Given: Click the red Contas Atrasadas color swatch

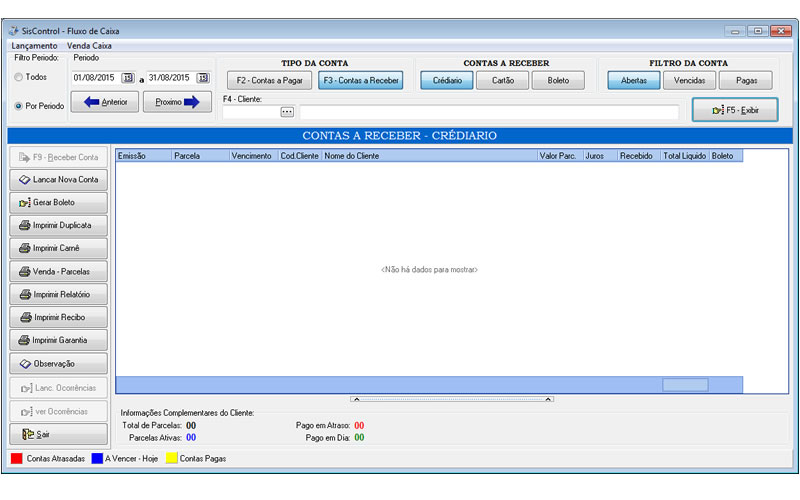Looking at the screenshot, I should (x=16, y=459).
